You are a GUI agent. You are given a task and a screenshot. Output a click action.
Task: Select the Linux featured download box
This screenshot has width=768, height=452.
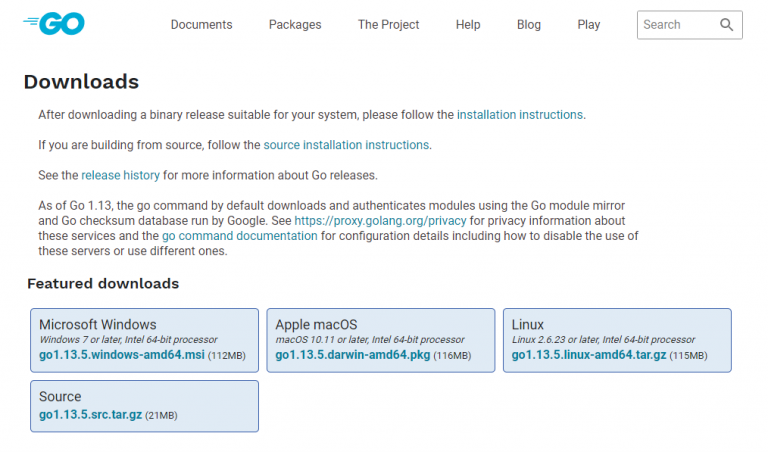click(617, 340)
